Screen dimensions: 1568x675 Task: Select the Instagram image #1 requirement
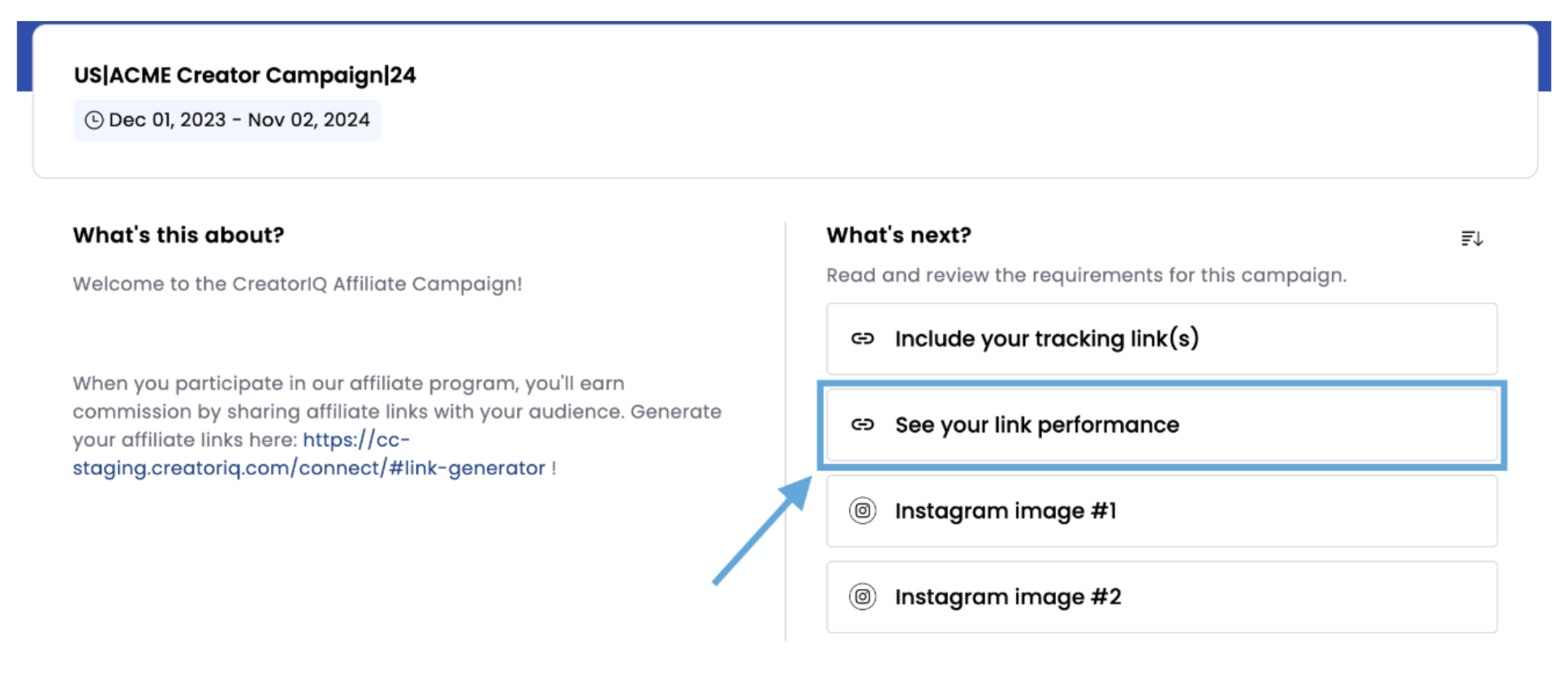coord(1161,510)
